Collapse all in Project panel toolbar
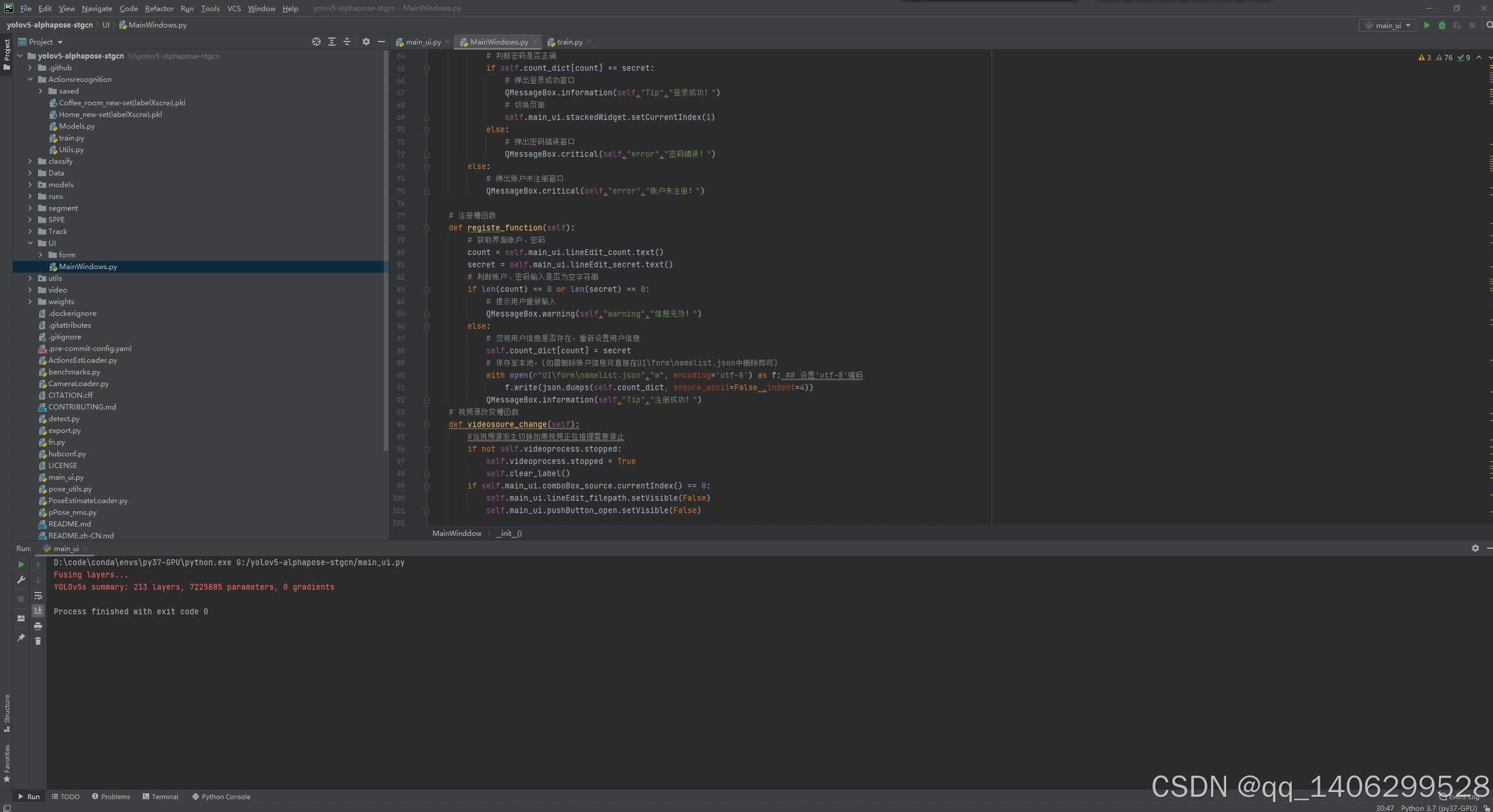 point(347,42)
